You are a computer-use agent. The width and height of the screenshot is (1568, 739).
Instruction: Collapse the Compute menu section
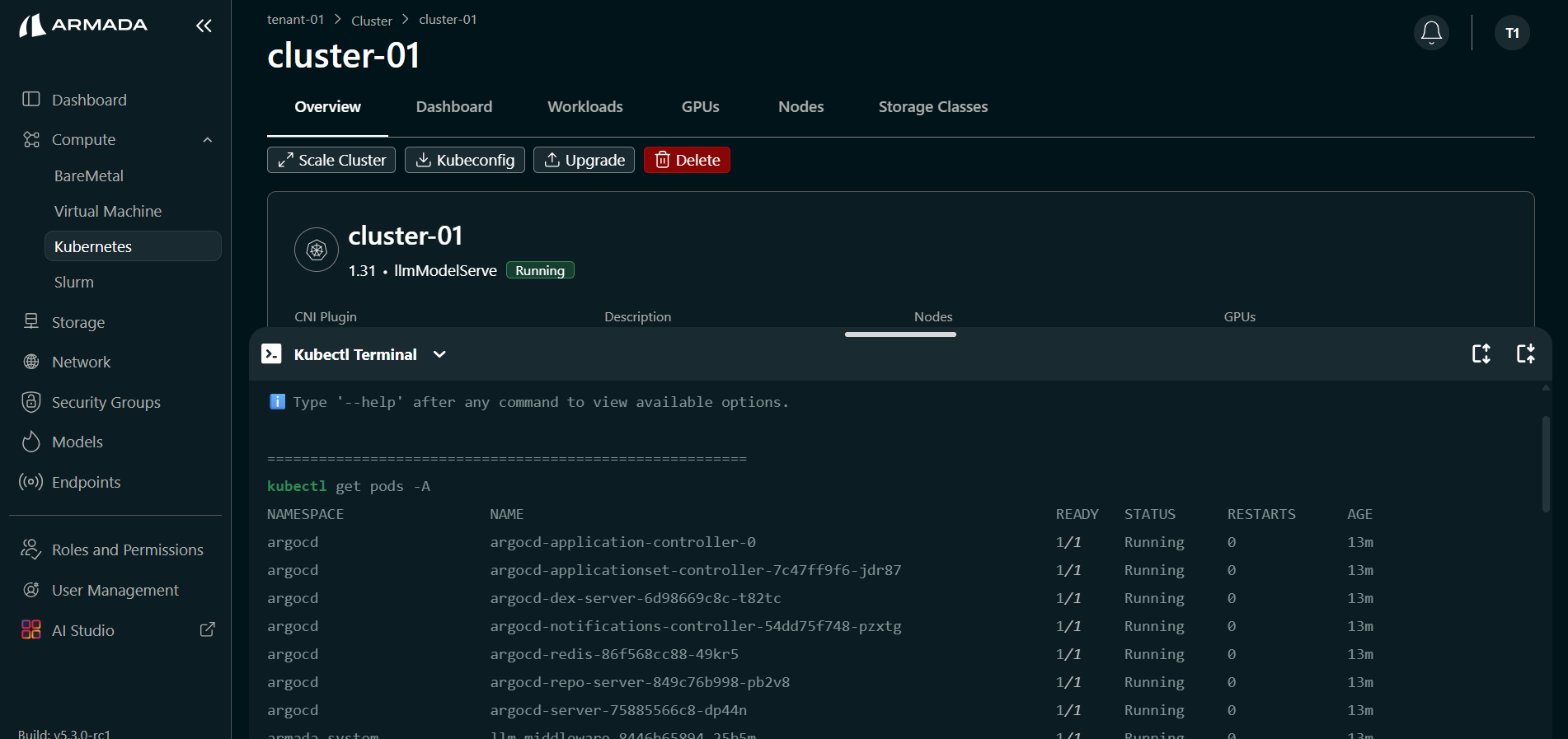pos(208,140)
